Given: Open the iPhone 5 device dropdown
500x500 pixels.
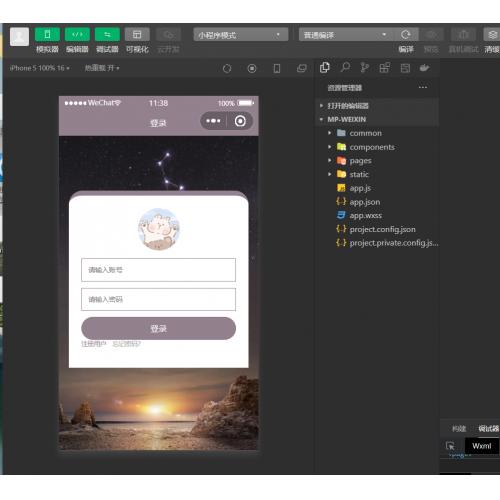Looking at the screenshot, I should [x=39, y=68].
